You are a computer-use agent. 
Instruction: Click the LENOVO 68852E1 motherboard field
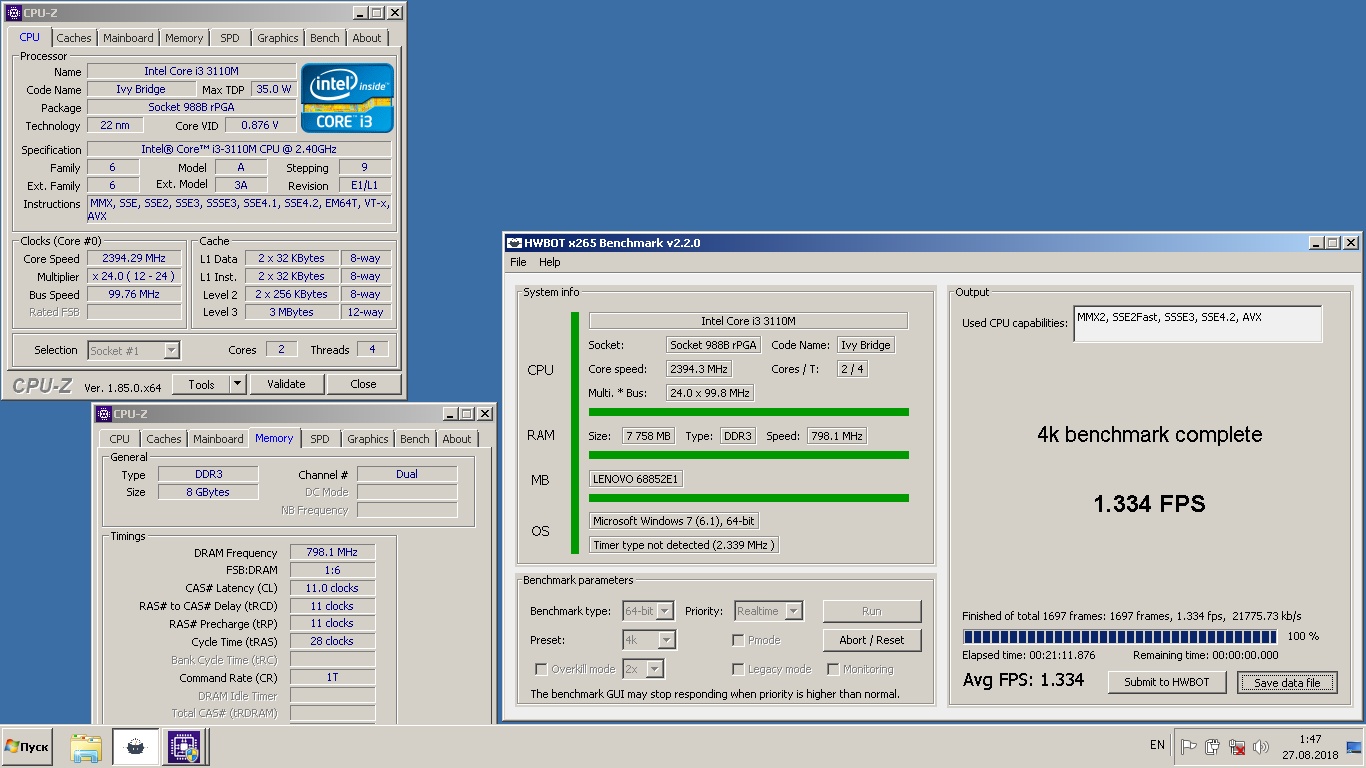pos(636,479)
